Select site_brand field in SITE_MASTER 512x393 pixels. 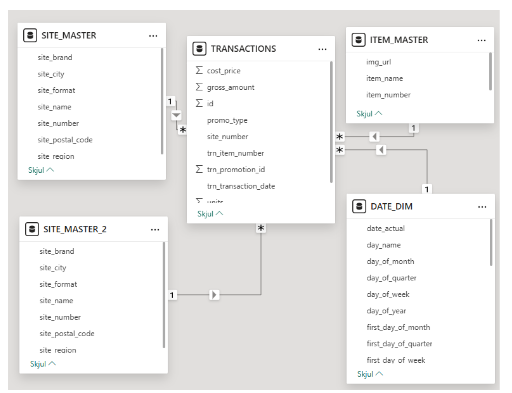(x=55, y=57)
